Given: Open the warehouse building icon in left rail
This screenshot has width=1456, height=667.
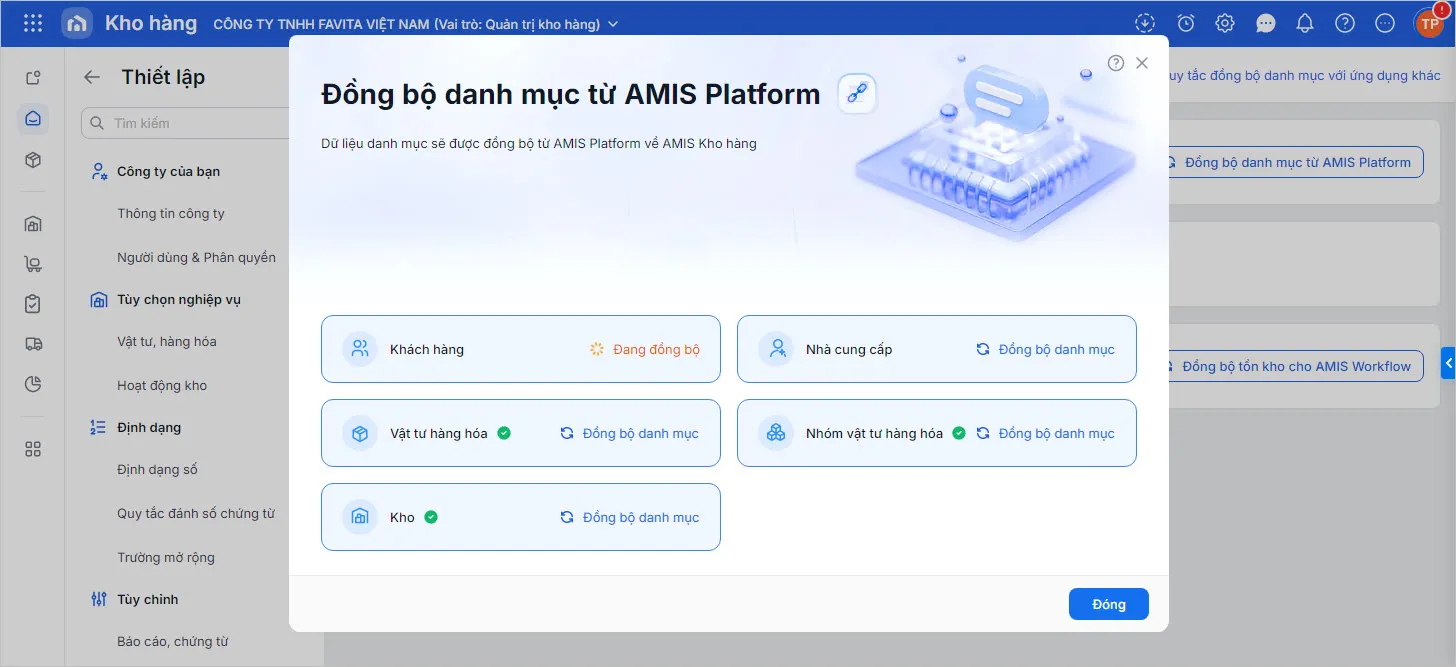Looking at the screenshot, I should 33,223.
